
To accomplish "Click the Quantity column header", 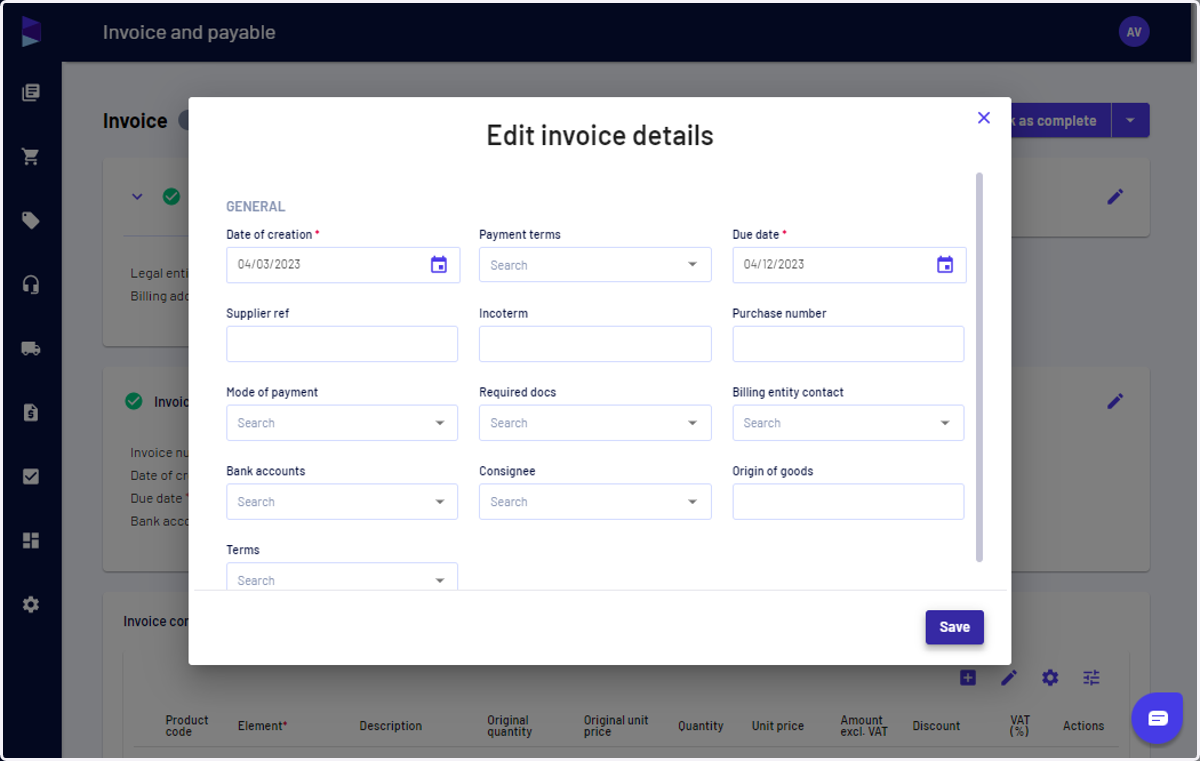I will 700,726.
